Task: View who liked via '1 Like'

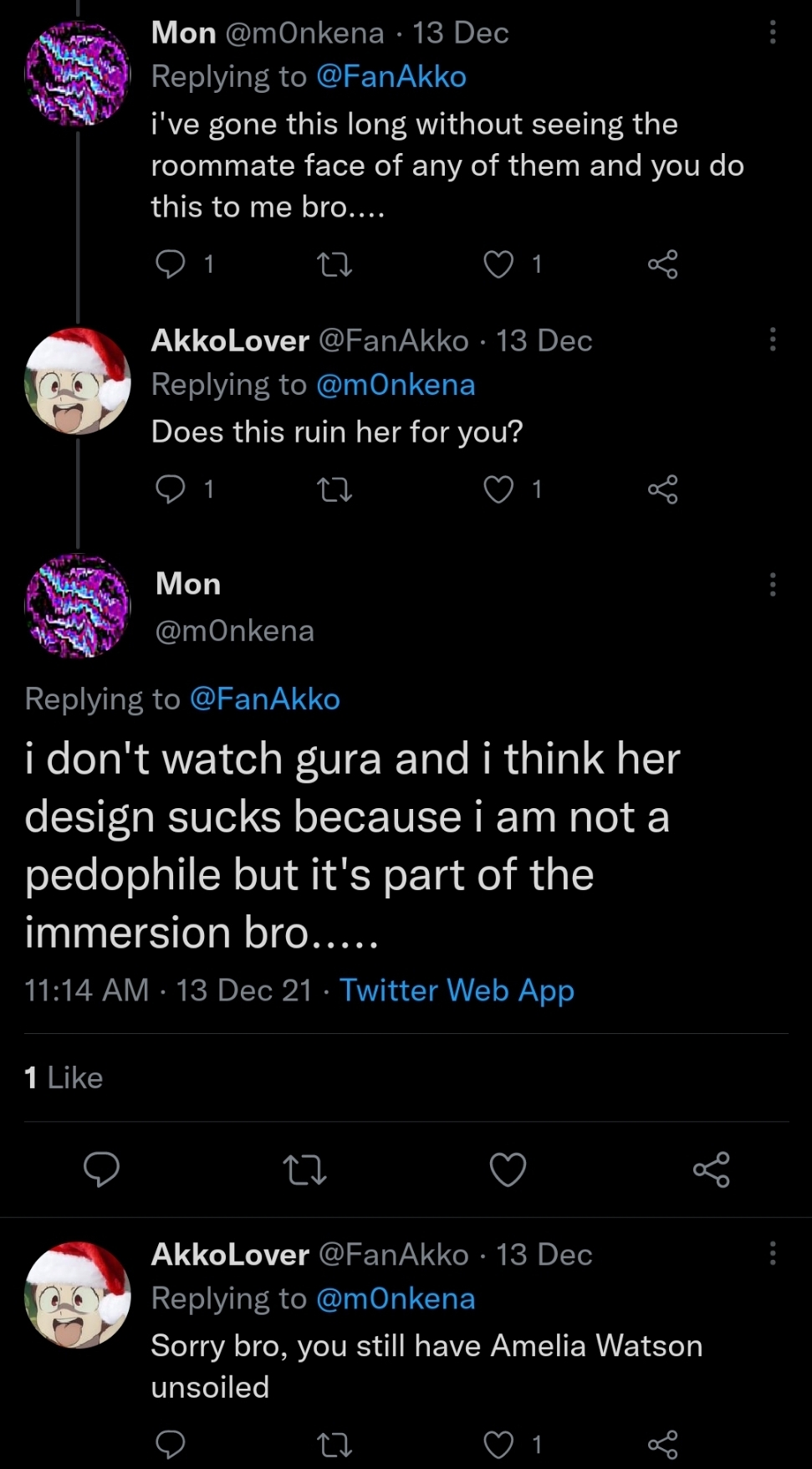Action: coord(64,1077)
